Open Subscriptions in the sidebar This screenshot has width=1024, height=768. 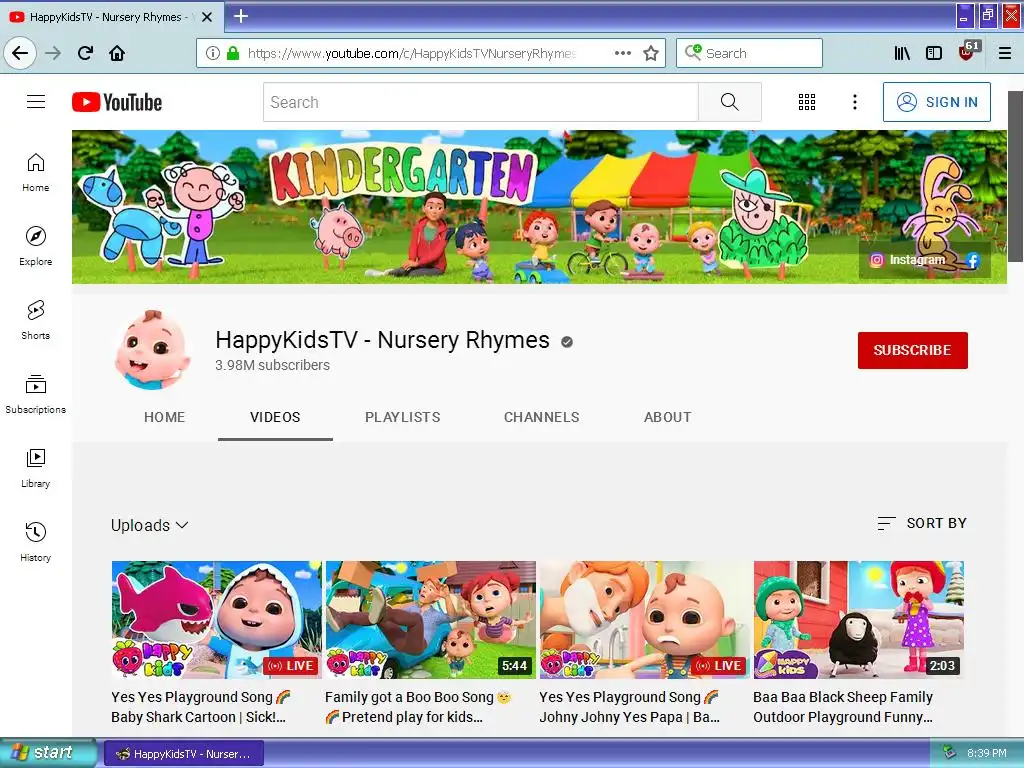click(36, 394)
